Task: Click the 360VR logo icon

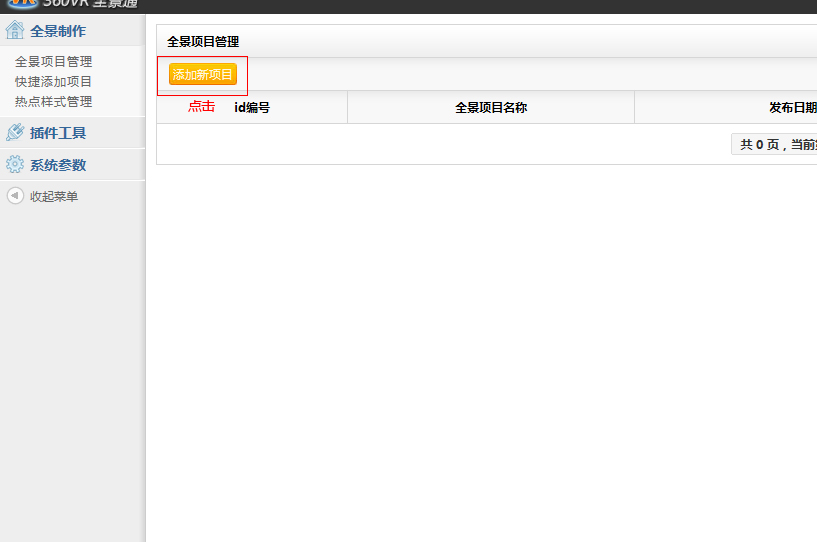Action: click(21, 3)
